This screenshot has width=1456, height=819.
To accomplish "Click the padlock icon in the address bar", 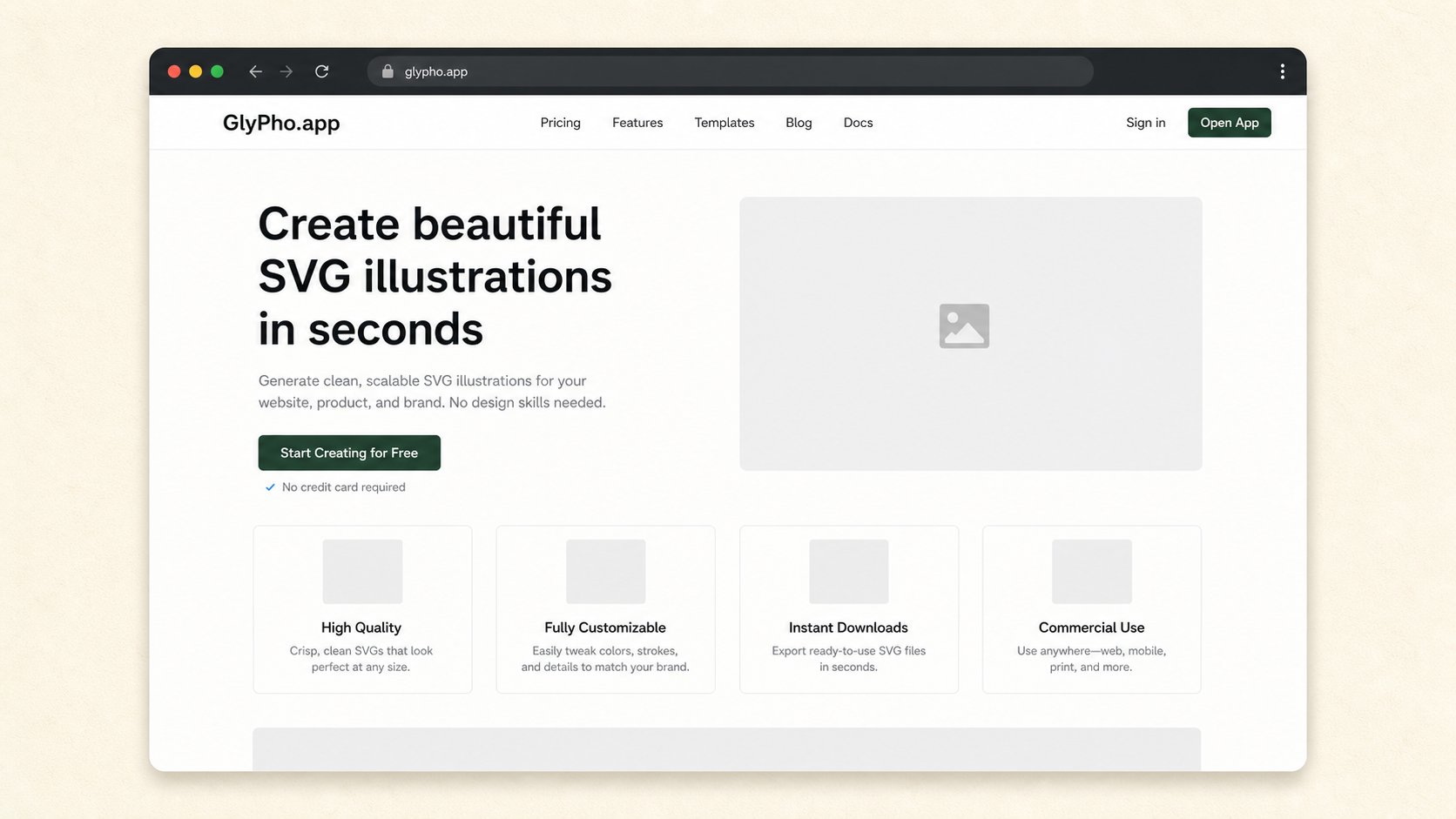I will 388,71.
